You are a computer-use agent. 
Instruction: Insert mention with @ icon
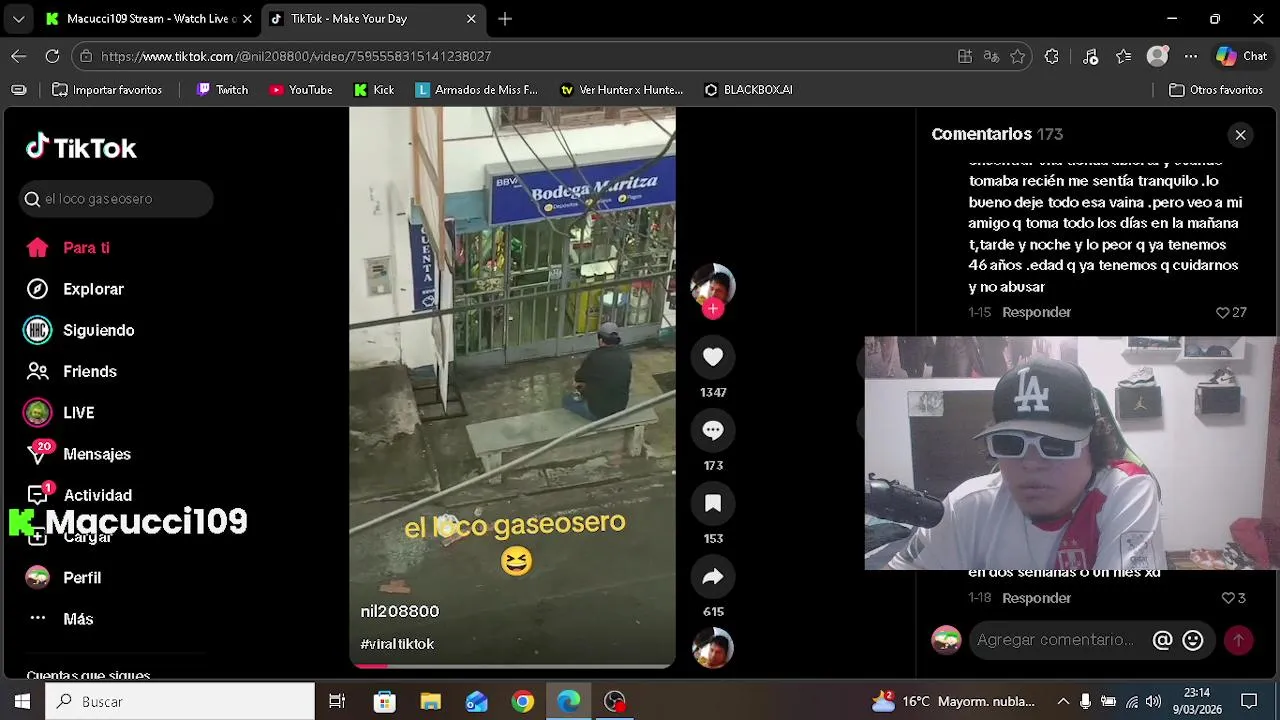pos(1162,640)
